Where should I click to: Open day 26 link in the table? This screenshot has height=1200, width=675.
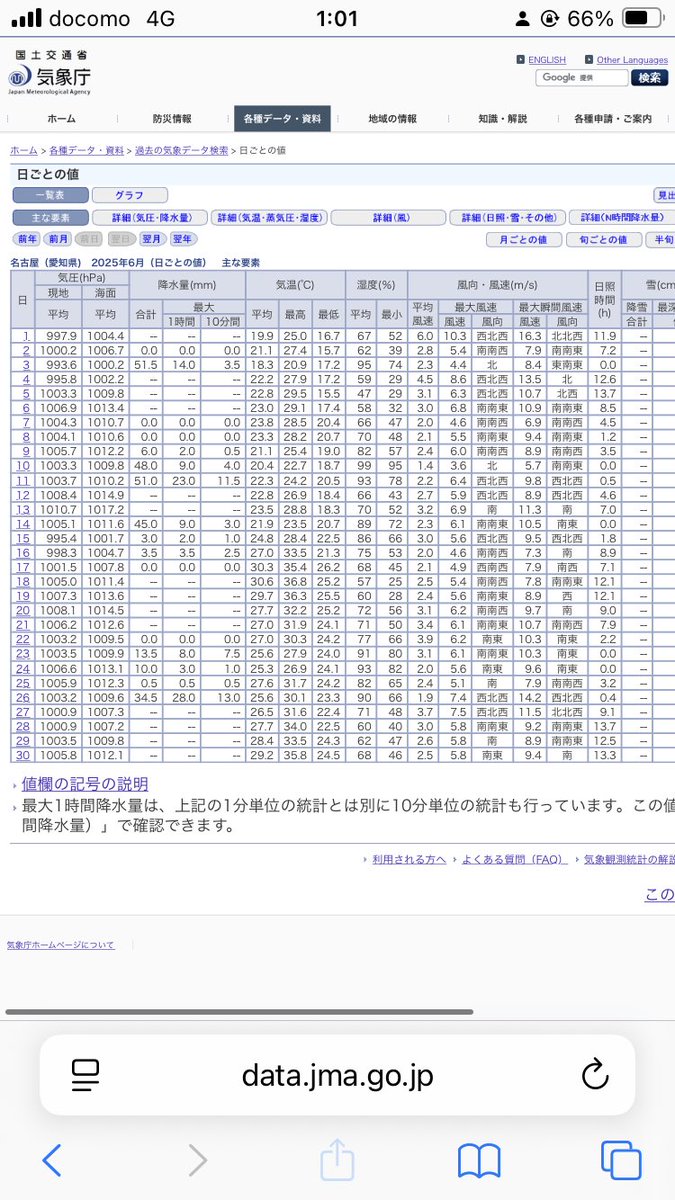(x=24, y=697)
